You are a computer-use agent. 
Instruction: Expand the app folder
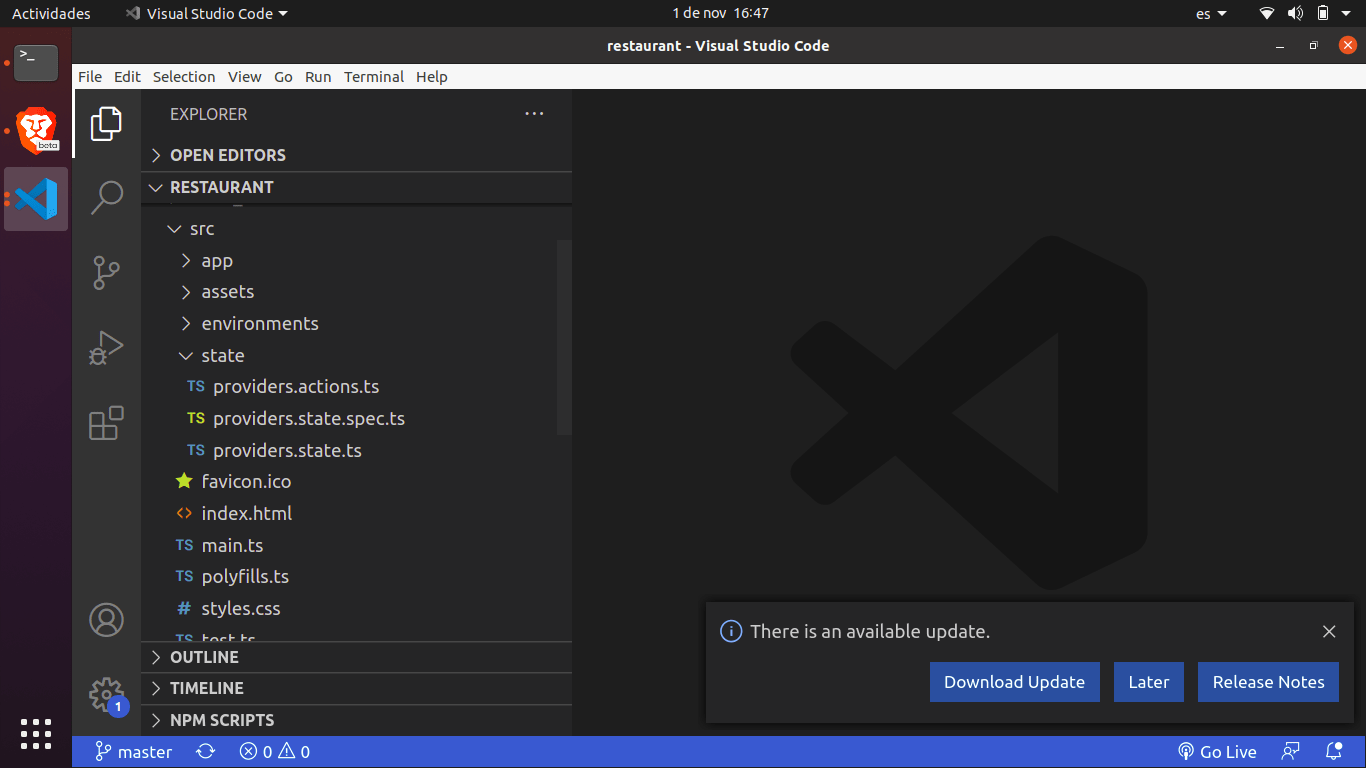click(217, 261)
